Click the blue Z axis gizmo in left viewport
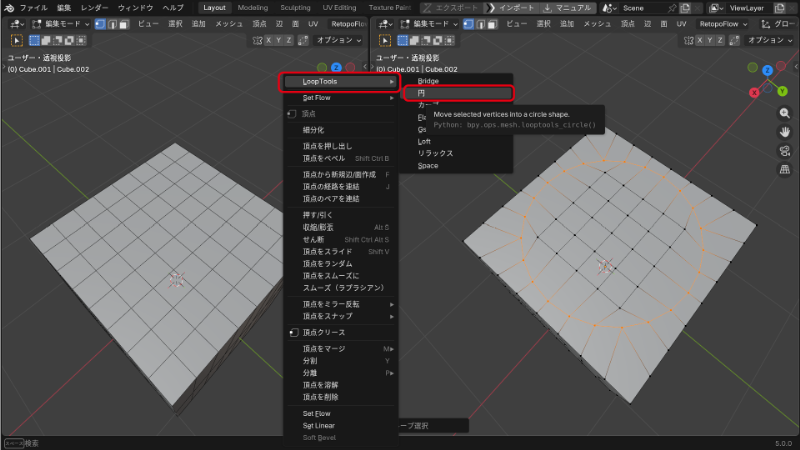 click(336, 67)
